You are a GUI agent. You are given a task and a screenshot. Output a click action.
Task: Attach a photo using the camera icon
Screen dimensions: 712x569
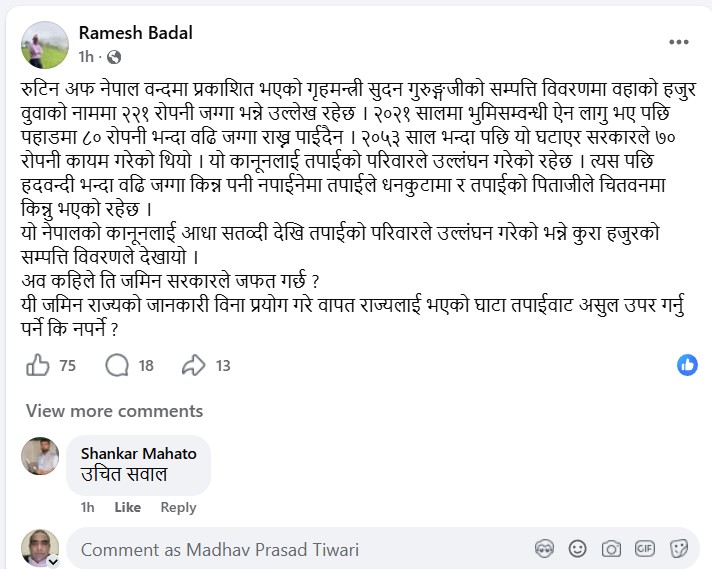tap(611, 549)
